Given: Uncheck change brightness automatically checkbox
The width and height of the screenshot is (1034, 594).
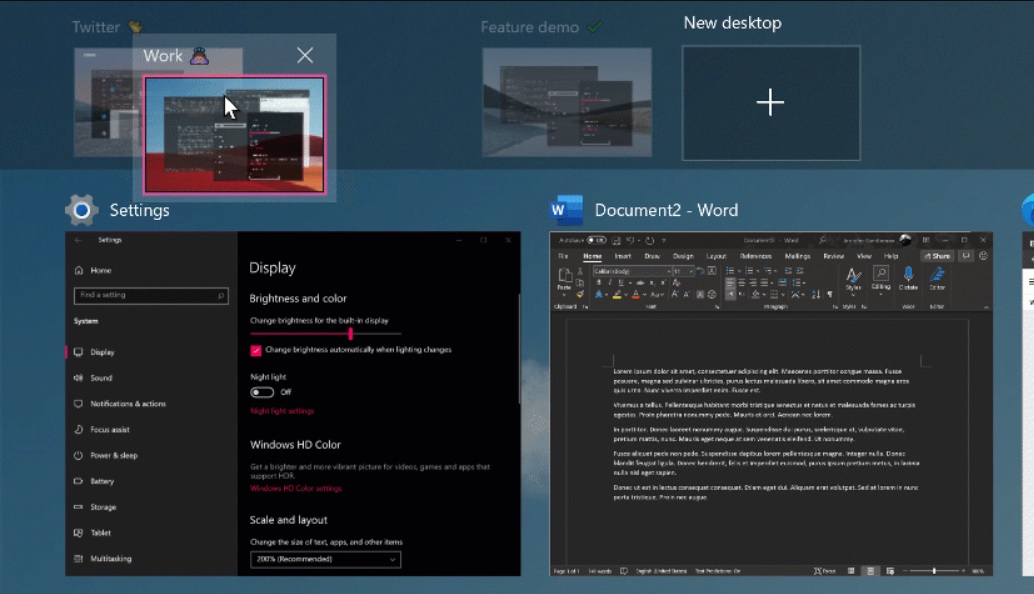Looking at the screenshot, I should click(x=256, y=350).
